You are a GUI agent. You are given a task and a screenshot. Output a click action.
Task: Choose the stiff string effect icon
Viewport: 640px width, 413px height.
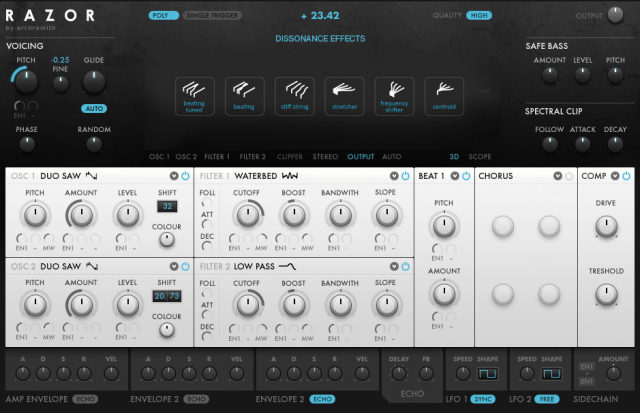point(294,95)
